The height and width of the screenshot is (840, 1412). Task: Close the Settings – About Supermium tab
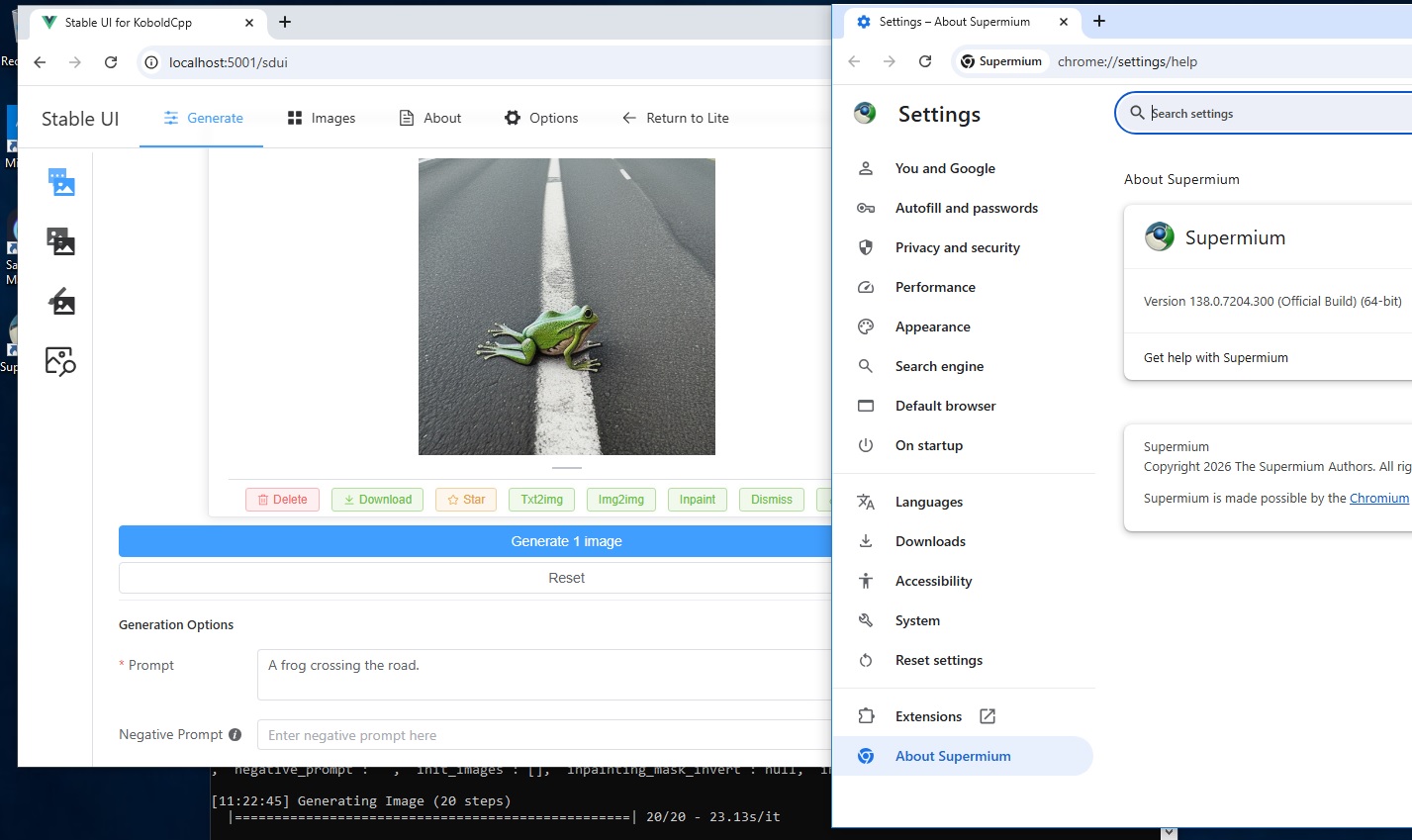pos(1064,22)
